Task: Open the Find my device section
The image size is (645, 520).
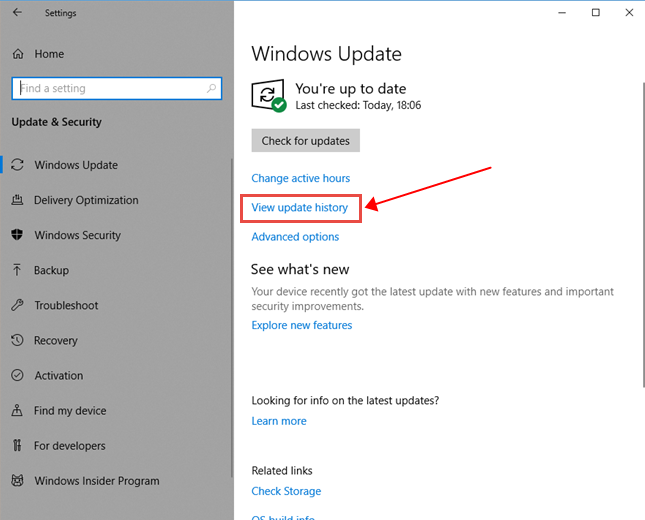Action: point(72,411)
